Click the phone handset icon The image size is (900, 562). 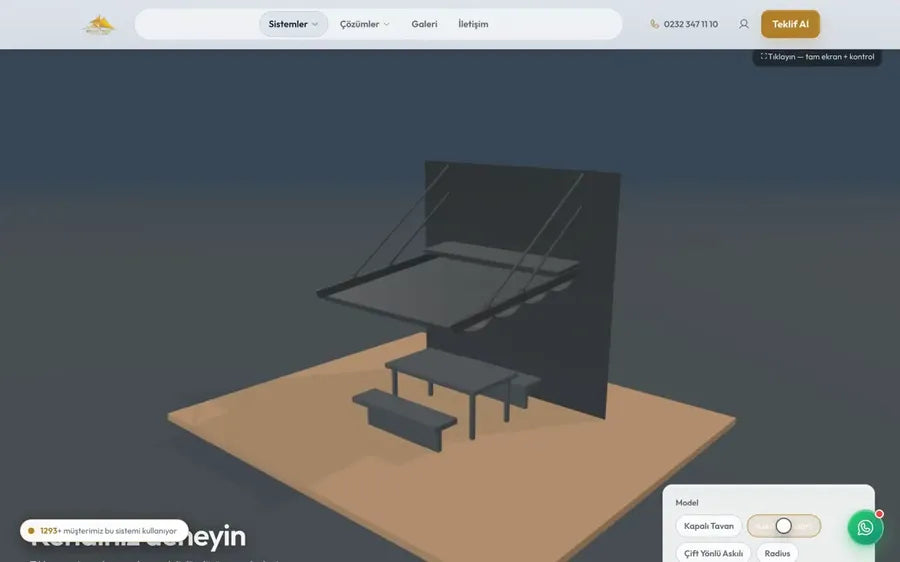click(x=654, y=24)
